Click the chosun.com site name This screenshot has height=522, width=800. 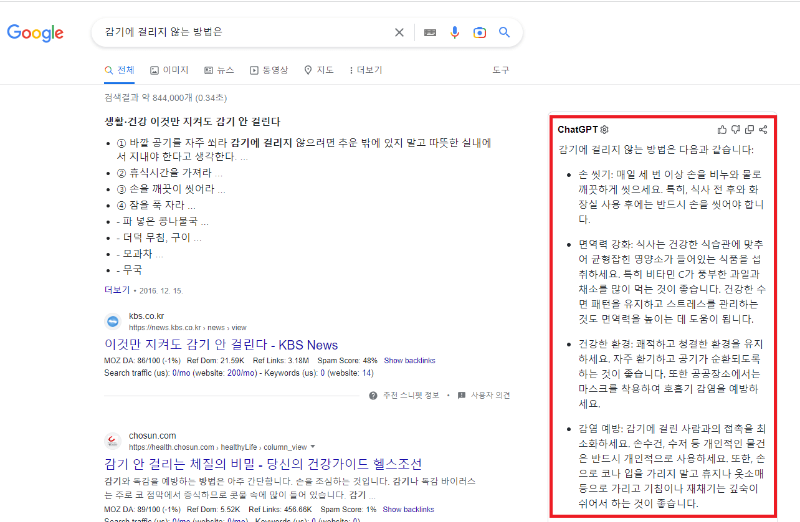153,436
